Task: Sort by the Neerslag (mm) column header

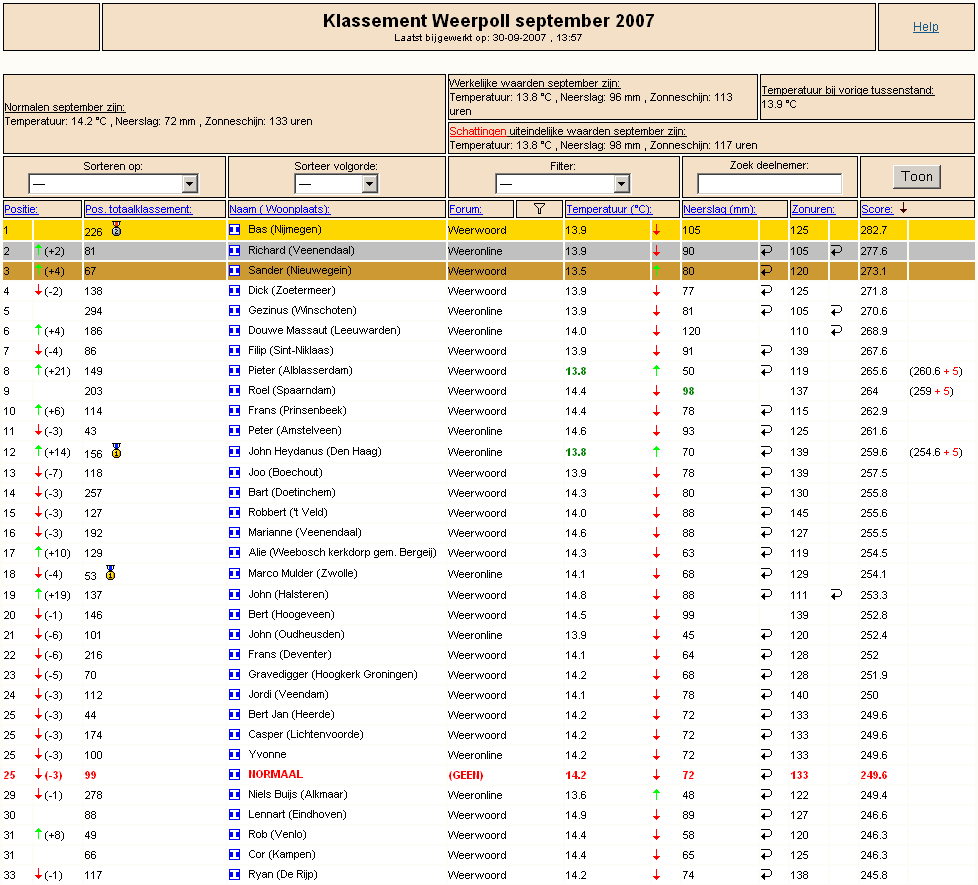Action: (x=719, y=210)
